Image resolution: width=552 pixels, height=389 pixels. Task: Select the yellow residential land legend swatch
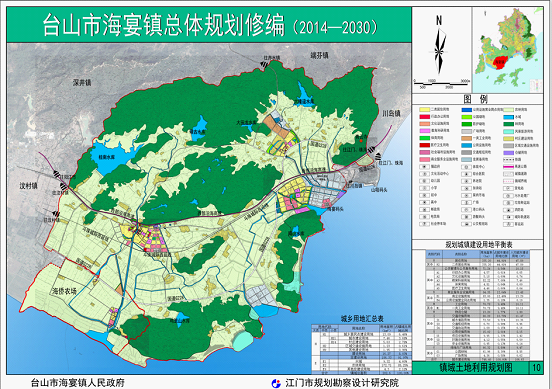point(424,109)
